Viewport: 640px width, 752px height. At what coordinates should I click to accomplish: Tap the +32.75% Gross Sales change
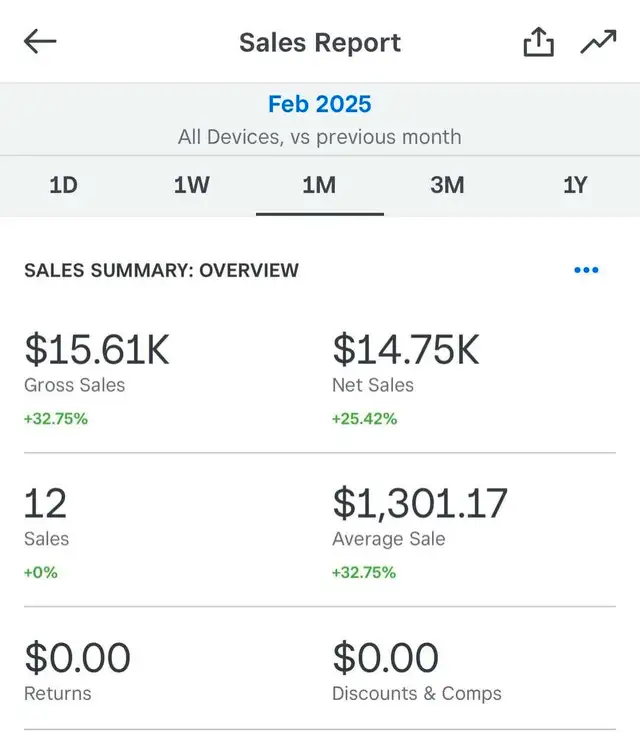point(56,419)
